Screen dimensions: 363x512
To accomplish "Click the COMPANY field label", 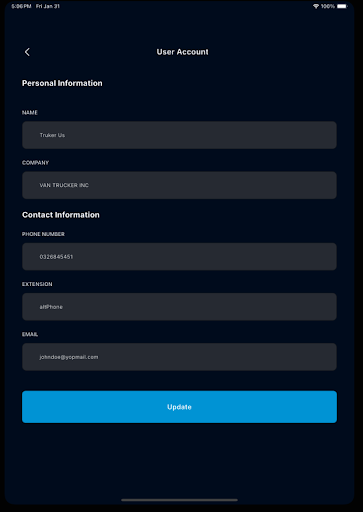I will tap(35, 163).
